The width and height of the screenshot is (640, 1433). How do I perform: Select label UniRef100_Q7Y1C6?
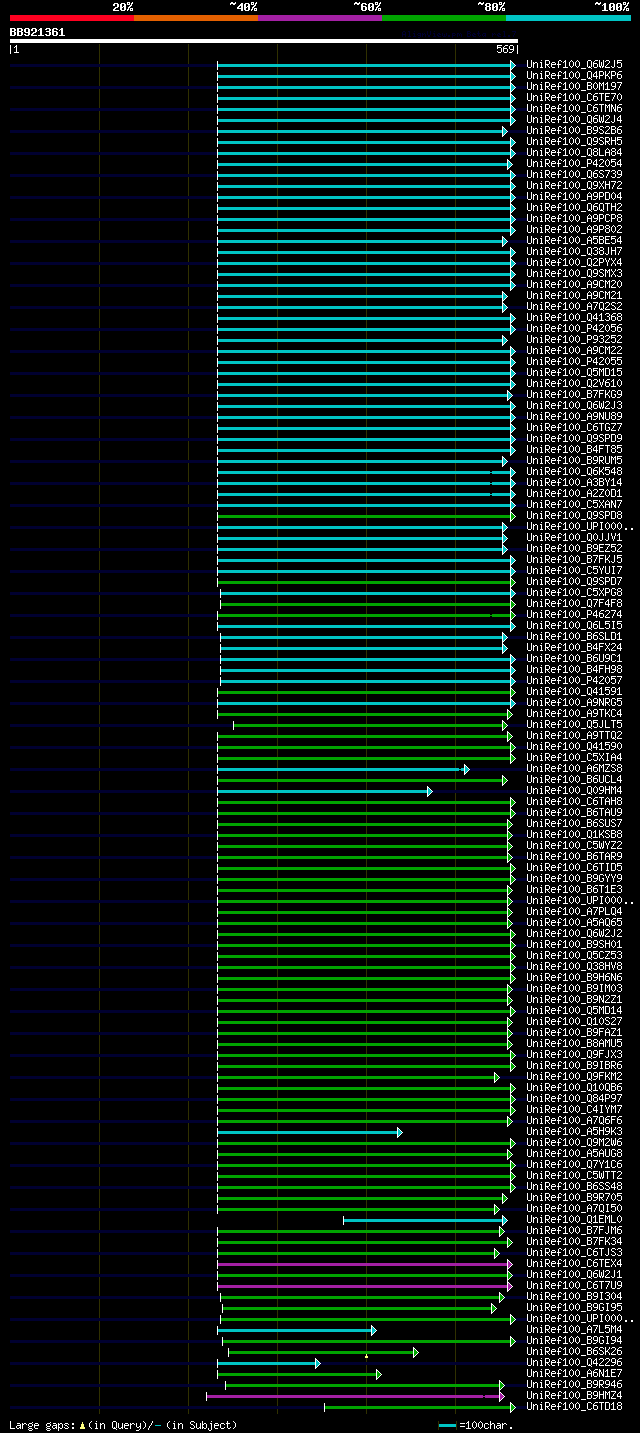[574, 1164]
